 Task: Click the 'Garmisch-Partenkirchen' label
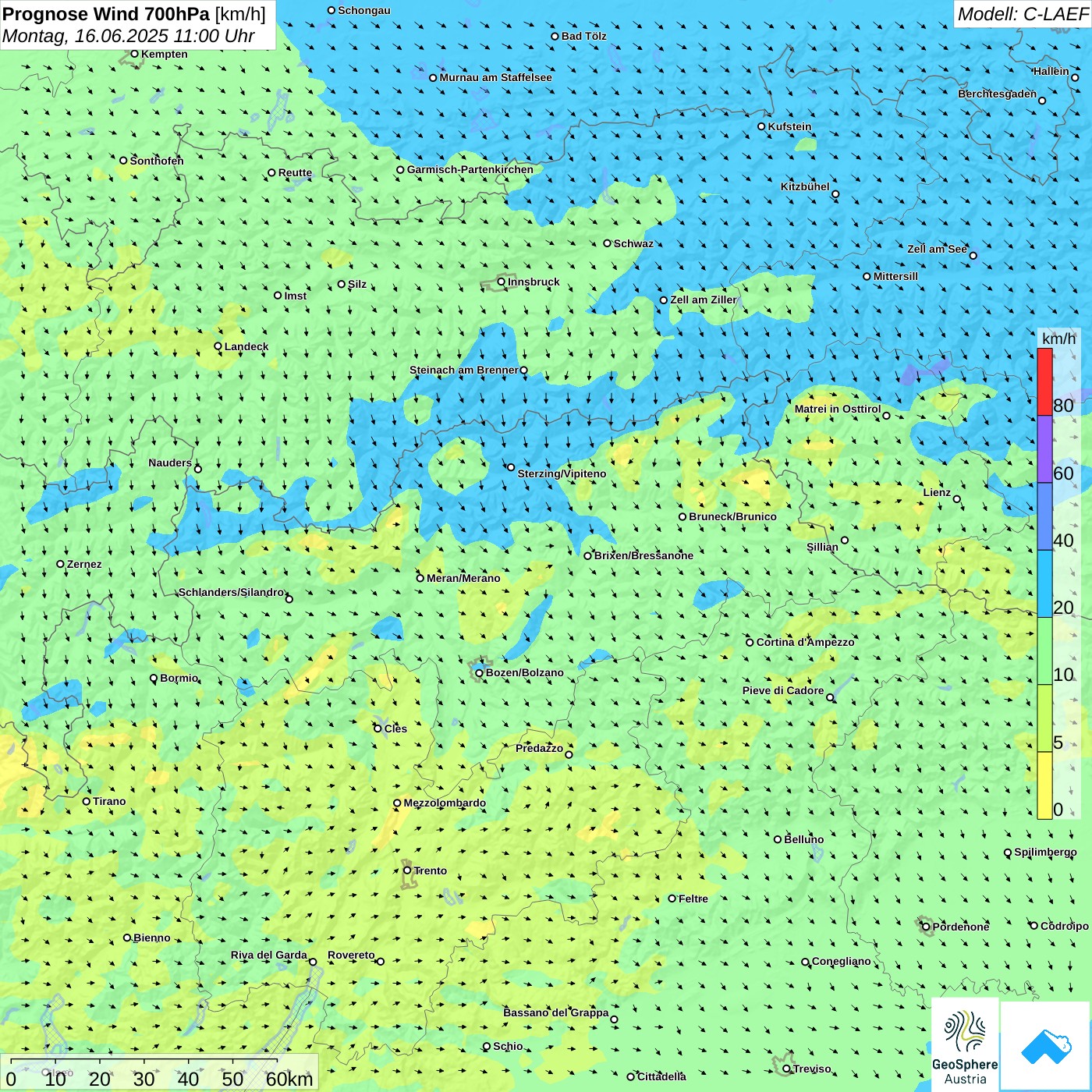pyautogui.click(x=470, y=169)
